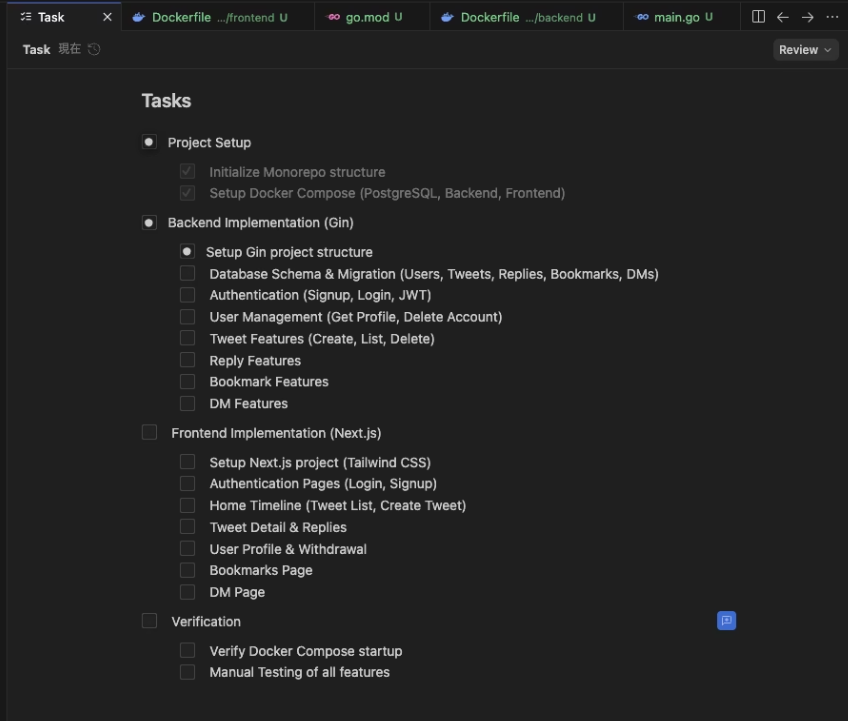This screenshot has height=721, width=848.
Task: Click the Docker whale icon on frontend Dockerfile tab
Action: tap(139, 17)
